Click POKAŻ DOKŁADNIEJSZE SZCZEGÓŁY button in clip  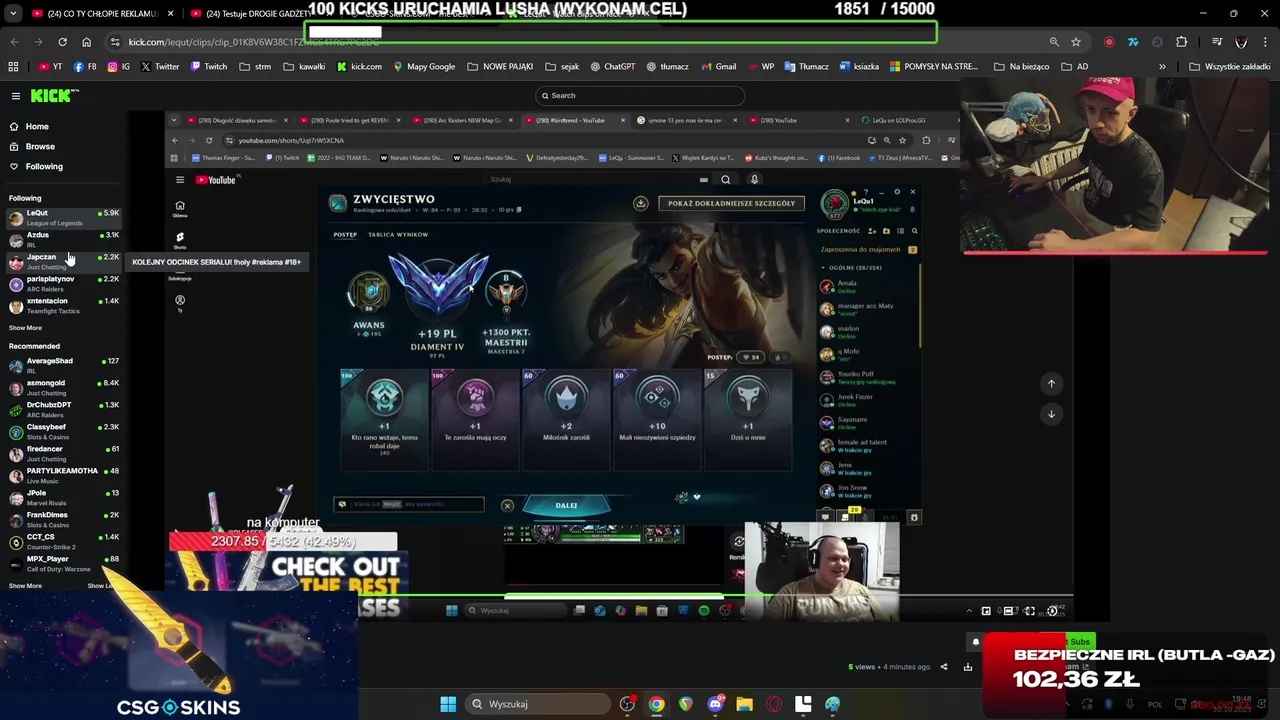(731, 203)
